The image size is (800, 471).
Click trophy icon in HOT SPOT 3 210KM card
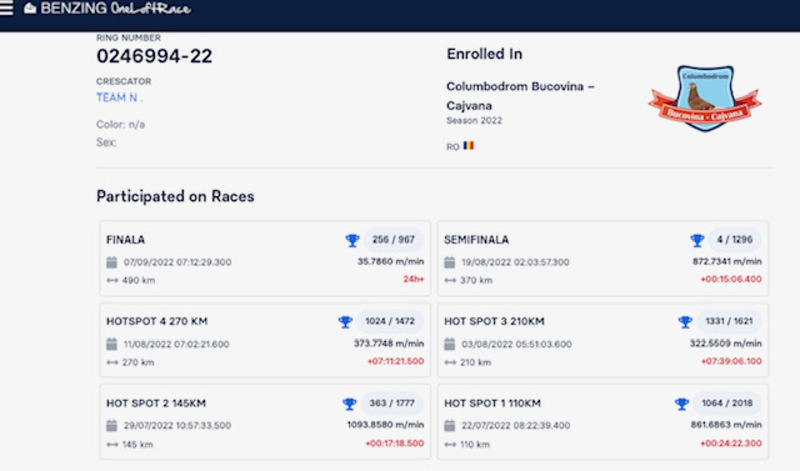[x=685, y=322]
